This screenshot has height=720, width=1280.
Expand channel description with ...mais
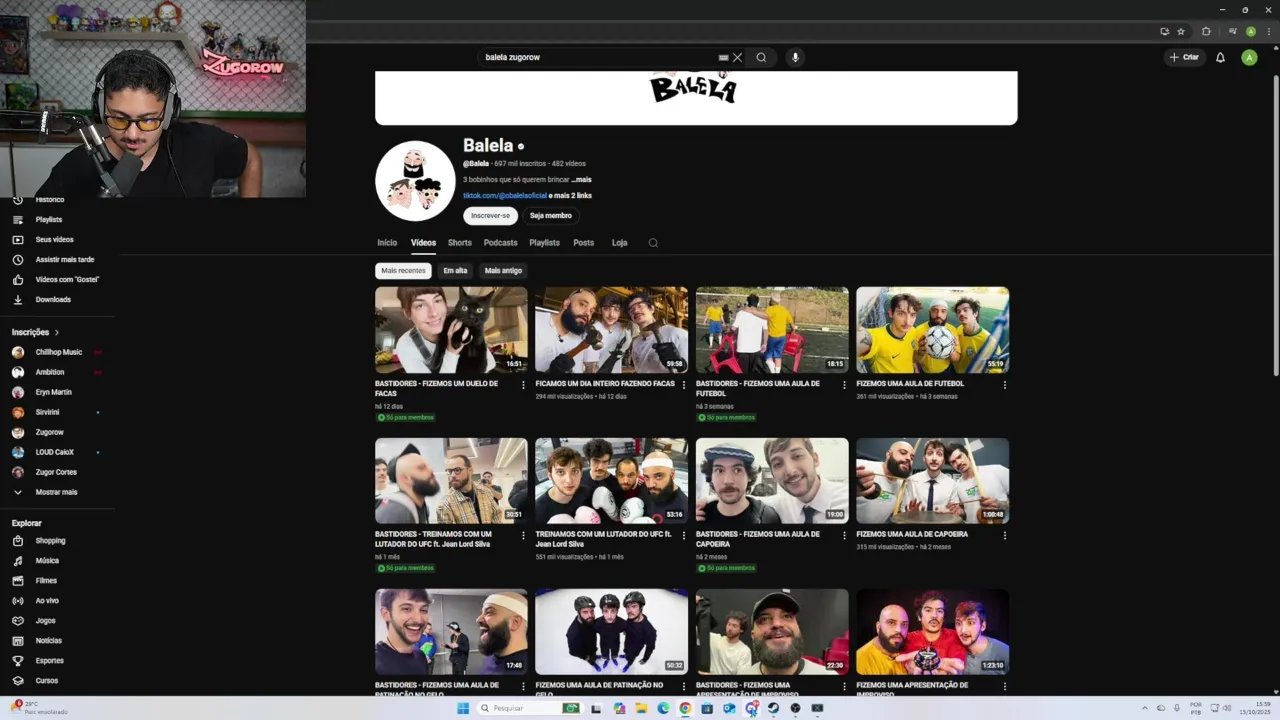click(582, 180)
